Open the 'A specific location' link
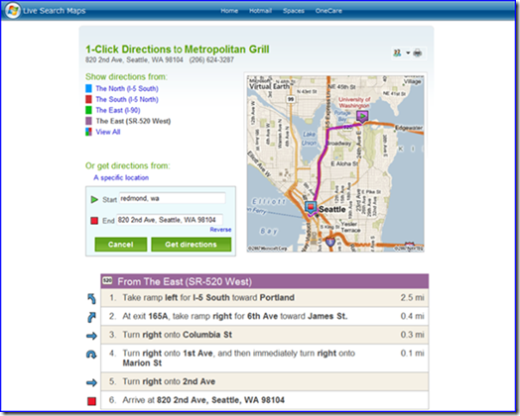 (x=121, y=178)
